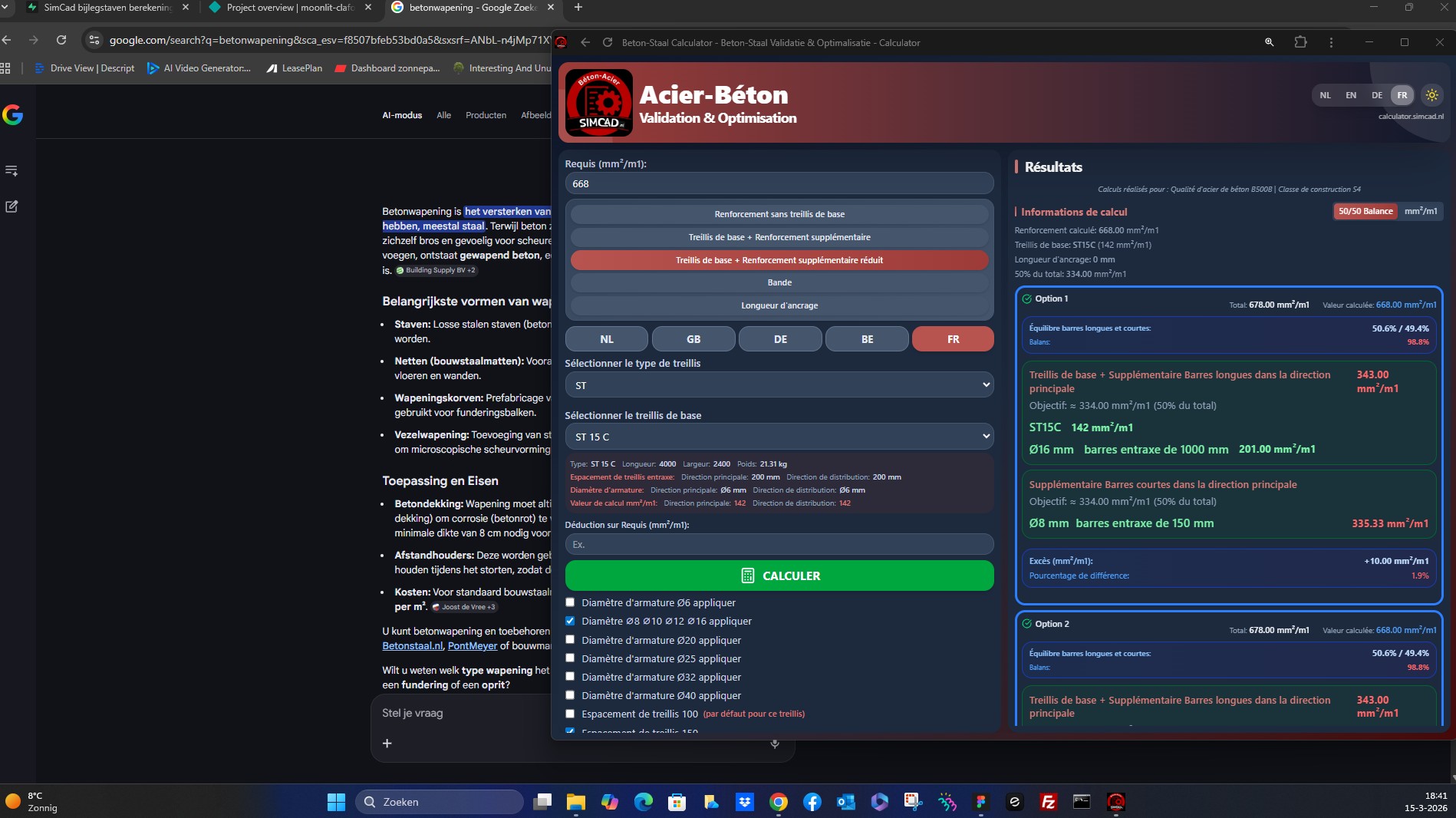This screenshot has height=818, width=1456.
Task: Open the ST 15 C treillis dropdown
Action: pyautogui.click(x=778, y=436)
